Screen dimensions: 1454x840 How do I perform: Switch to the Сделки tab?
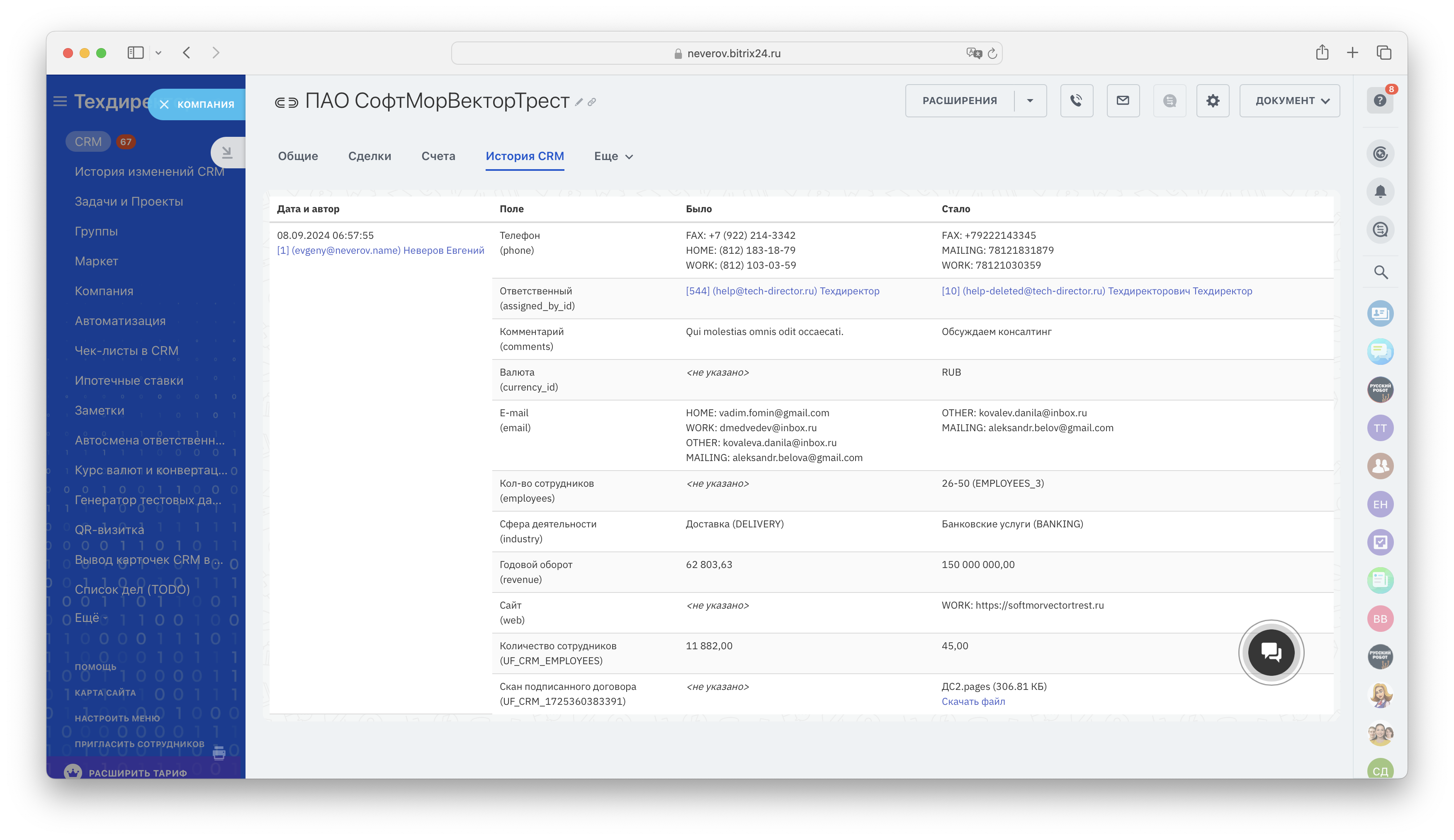pos(369,156)
